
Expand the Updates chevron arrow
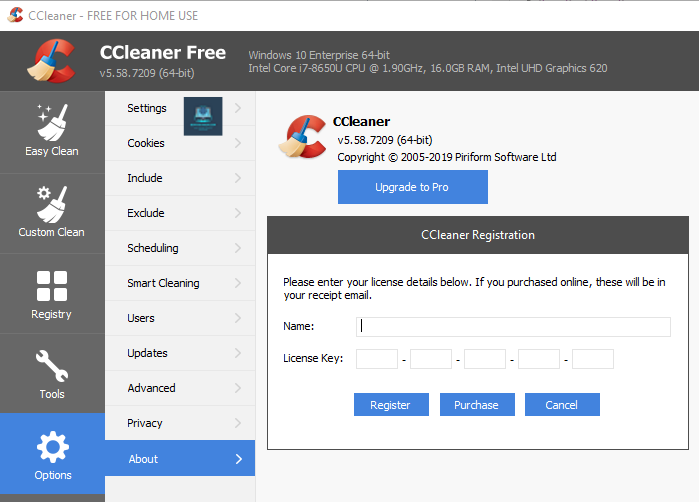coord(238,353)
